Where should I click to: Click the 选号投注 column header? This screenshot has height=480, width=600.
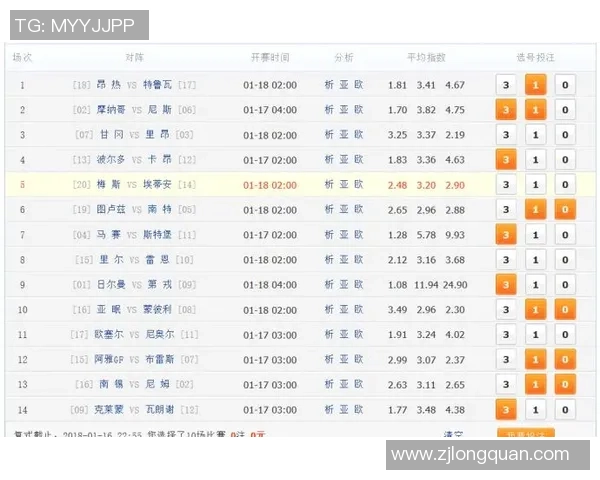tap(535, 57)
